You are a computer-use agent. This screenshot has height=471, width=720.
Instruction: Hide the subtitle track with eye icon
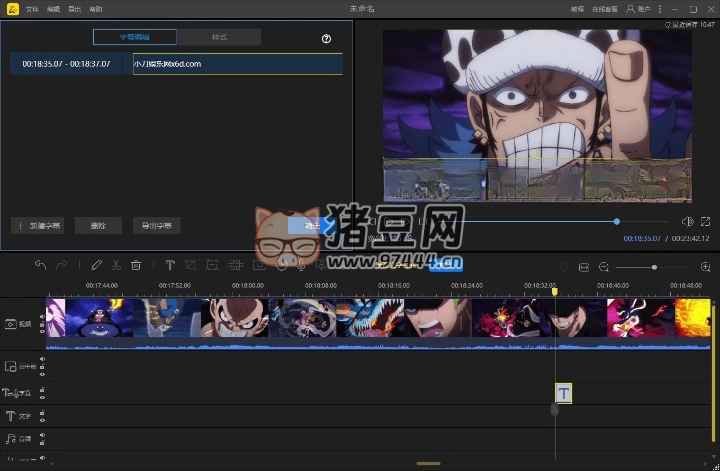click(x=42, y=397)
